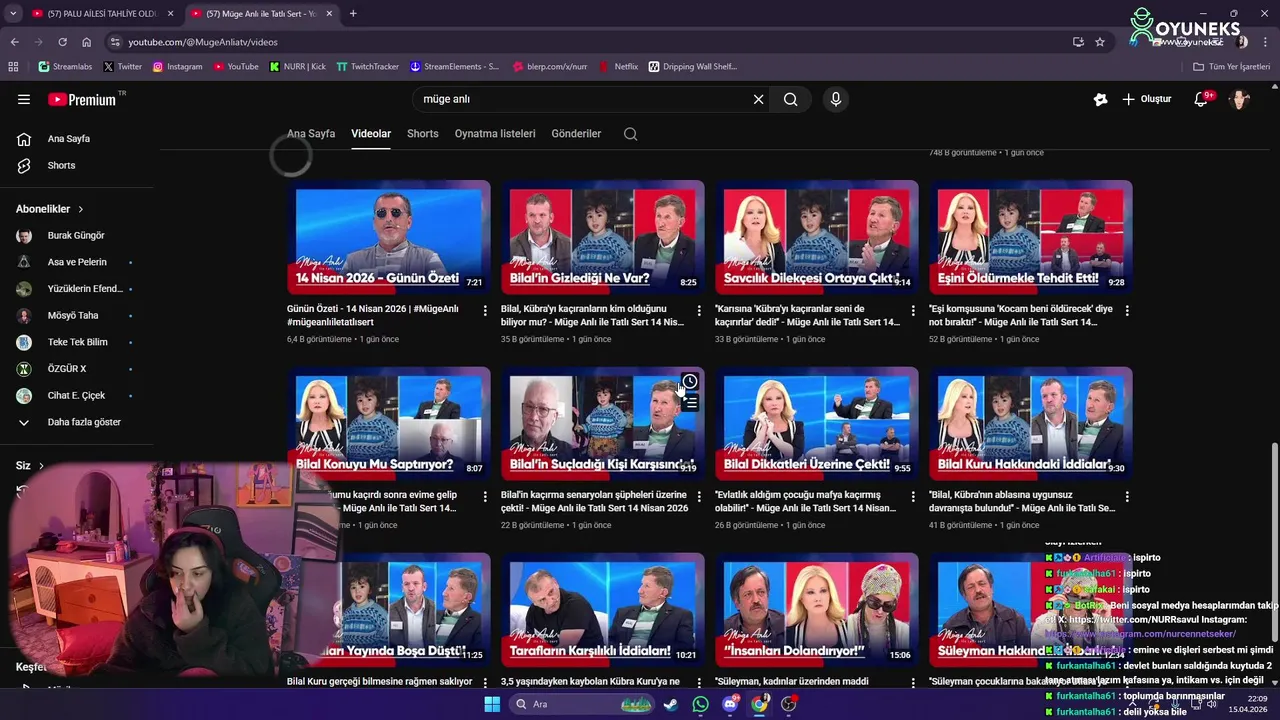Open Asa ve Pelerin subscription
The image size is (1280, 720).
click(x=77, y=262)
